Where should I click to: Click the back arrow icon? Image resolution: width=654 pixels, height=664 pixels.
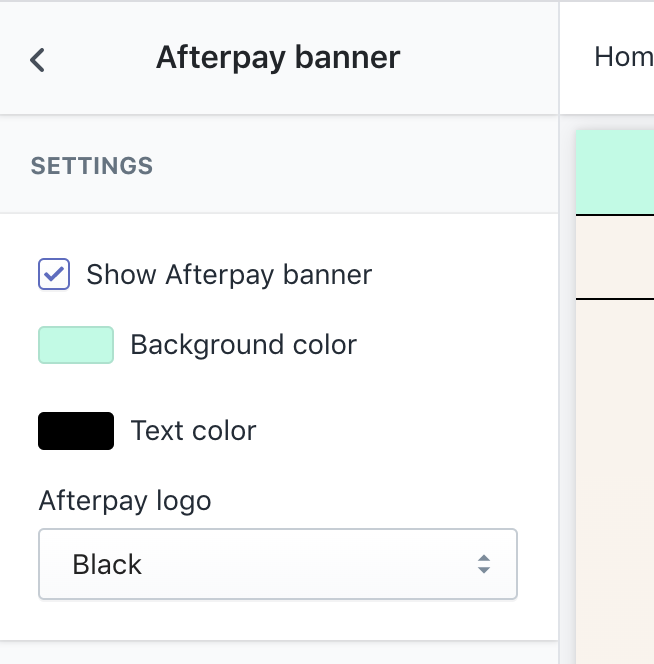37,59
